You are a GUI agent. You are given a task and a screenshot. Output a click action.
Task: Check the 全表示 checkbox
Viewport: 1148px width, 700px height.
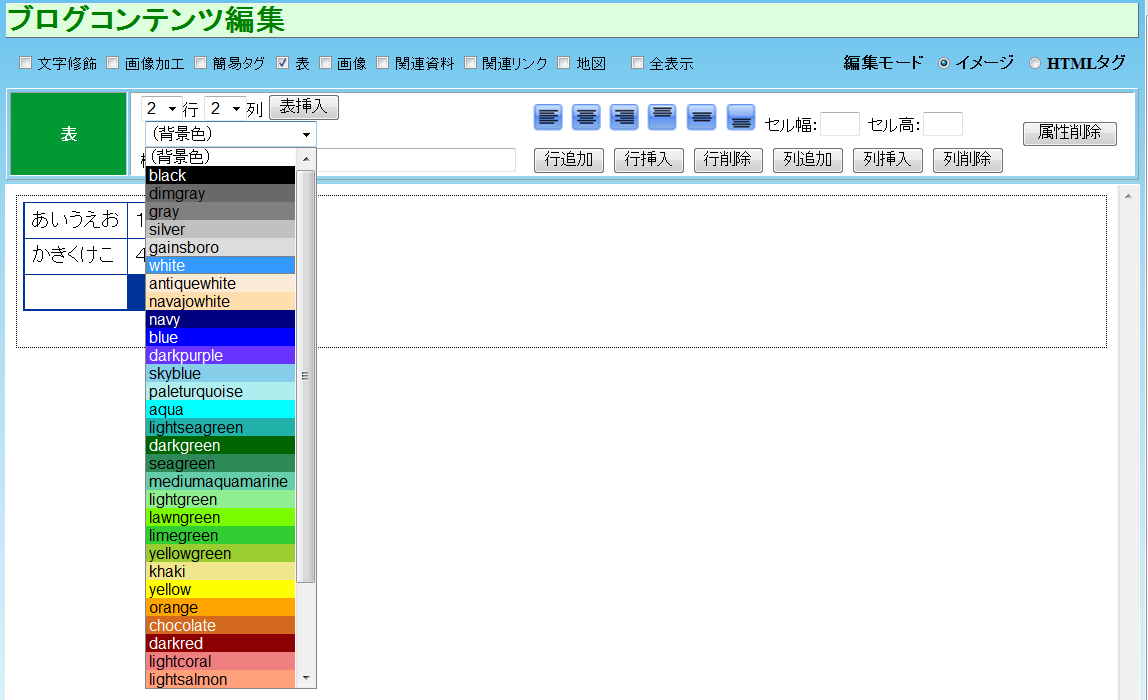(638, 63)
